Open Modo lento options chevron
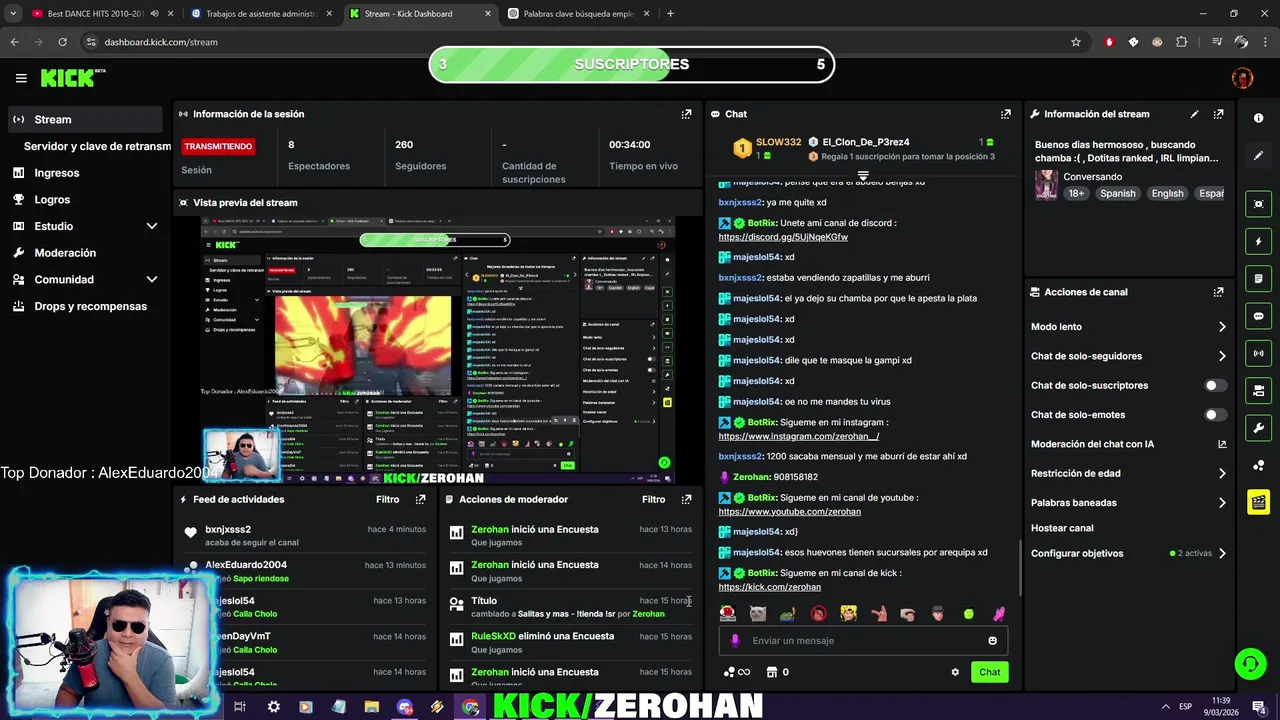 point(1222,327)
